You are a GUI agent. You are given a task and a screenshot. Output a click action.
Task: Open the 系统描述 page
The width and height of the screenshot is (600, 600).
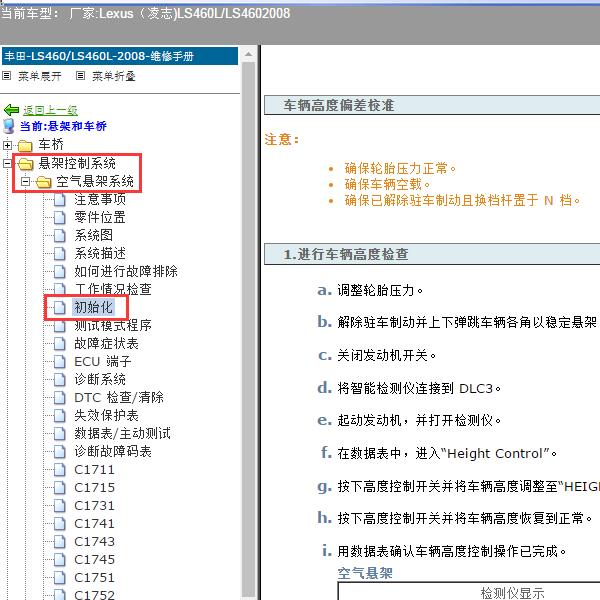tap(100, 253)
